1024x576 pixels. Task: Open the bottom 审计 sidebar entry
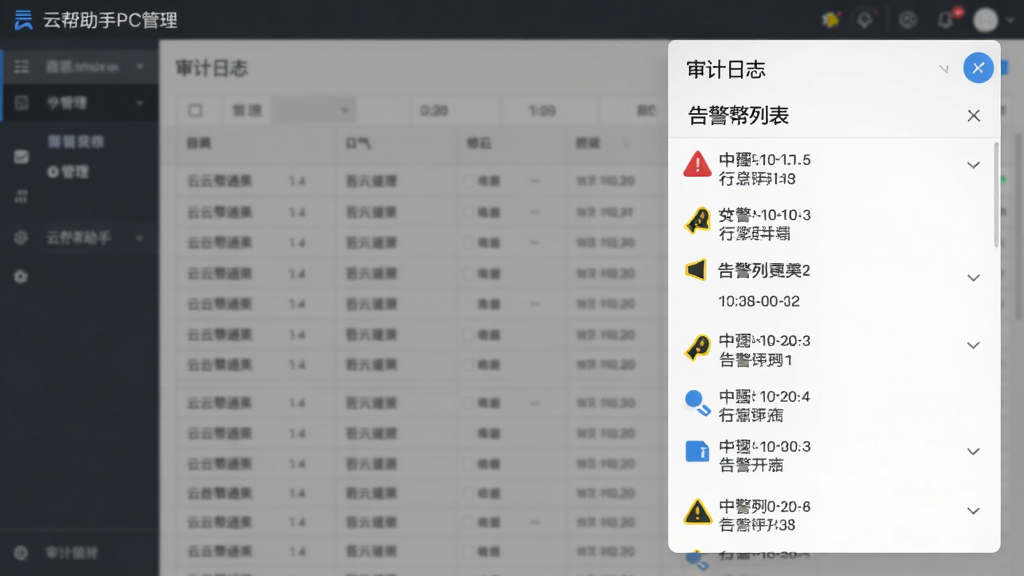[72, 553]
